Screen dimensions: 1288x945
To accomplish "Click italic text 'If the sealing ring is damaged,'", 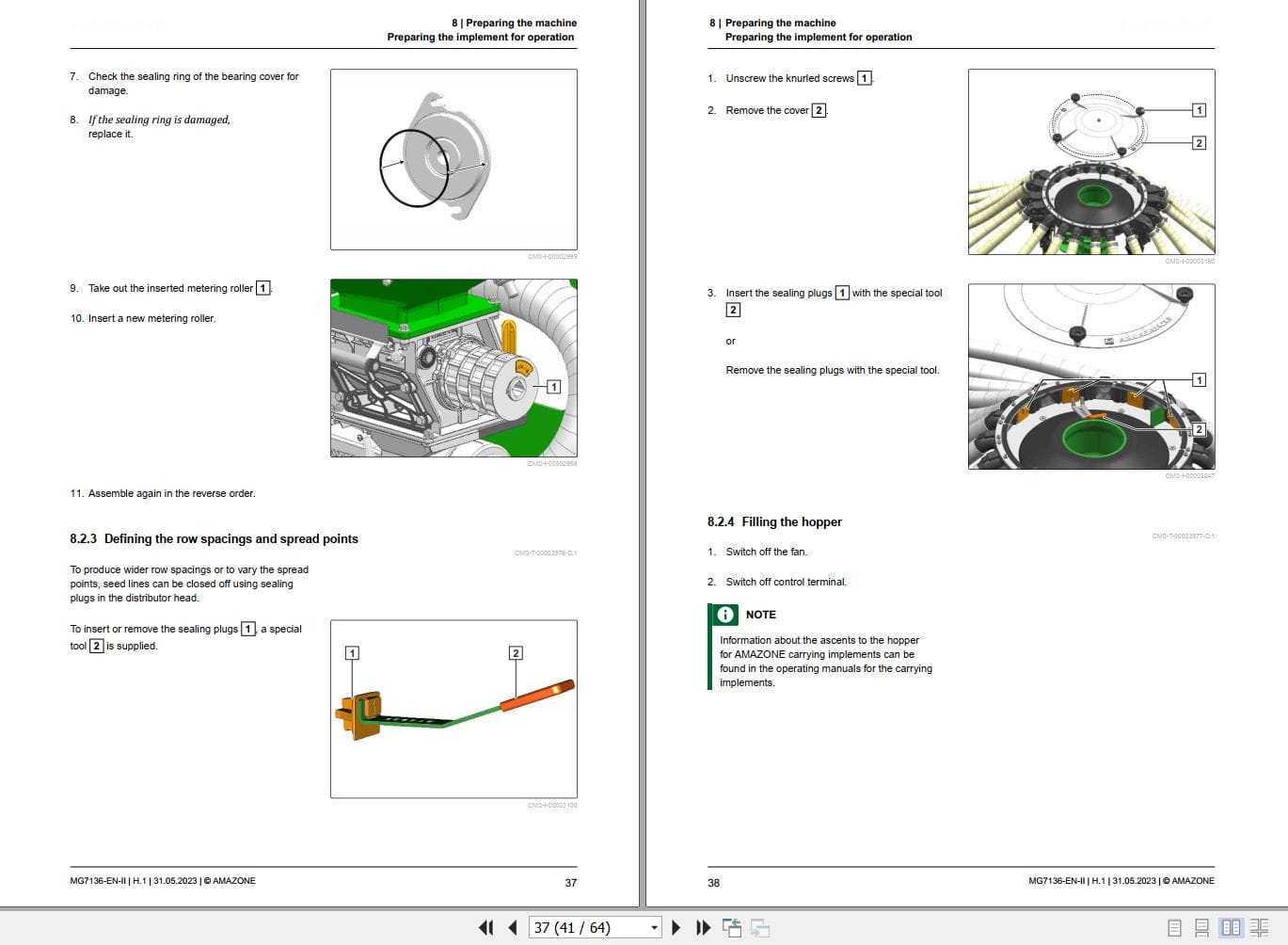I will [x=159, y=120].
